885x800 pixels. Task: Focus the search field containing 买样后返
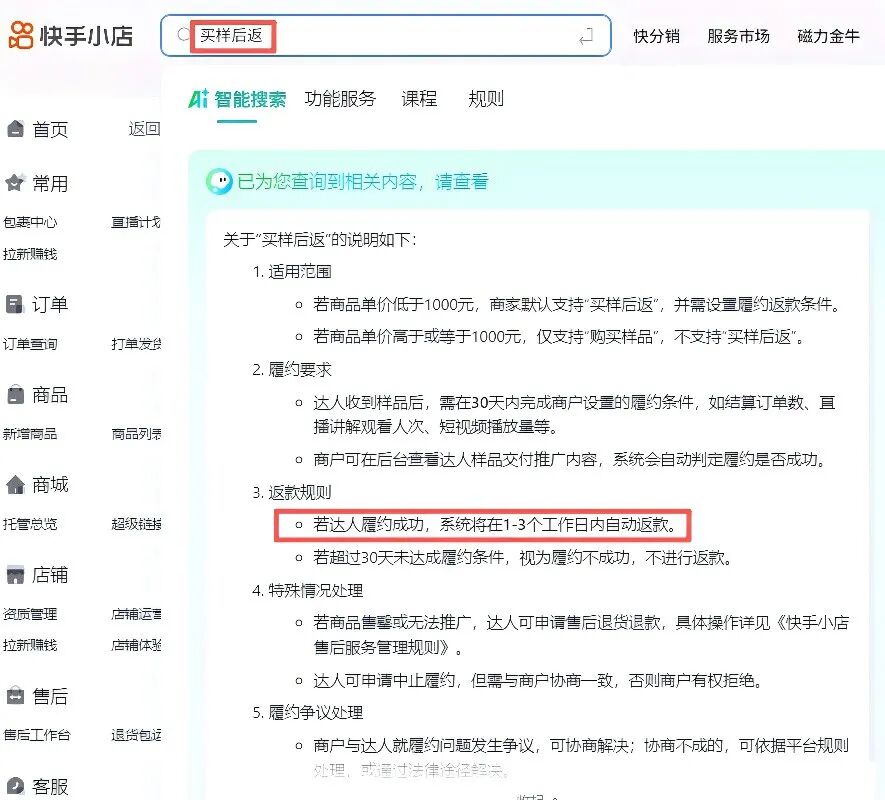[x=385, y=36]
